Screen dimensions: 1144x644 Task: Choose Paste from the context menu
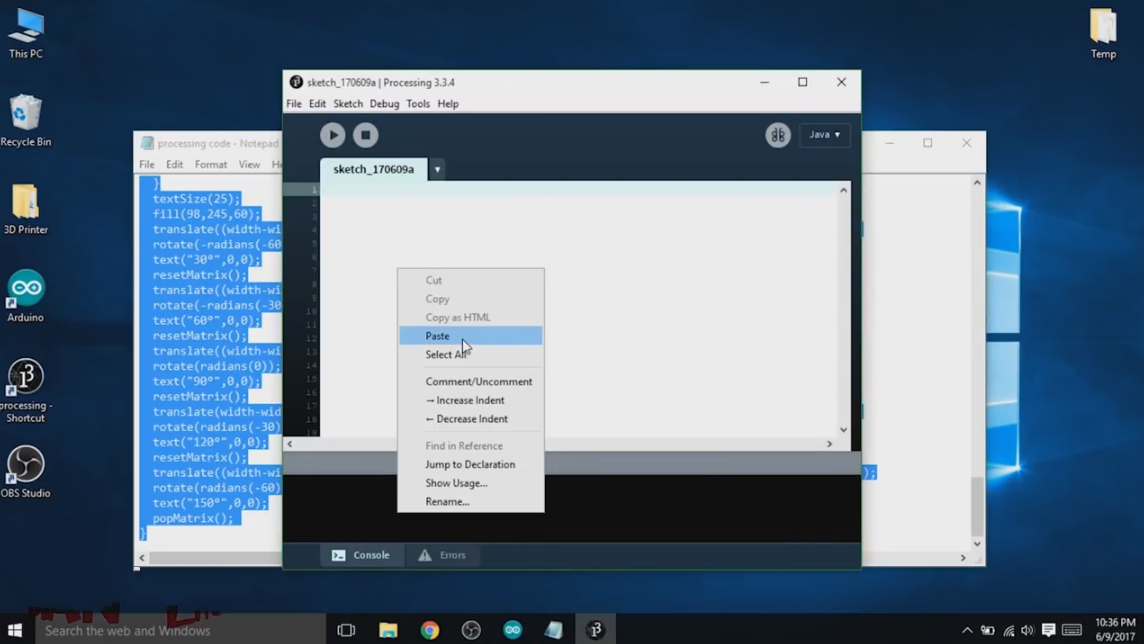coord(471,335)
